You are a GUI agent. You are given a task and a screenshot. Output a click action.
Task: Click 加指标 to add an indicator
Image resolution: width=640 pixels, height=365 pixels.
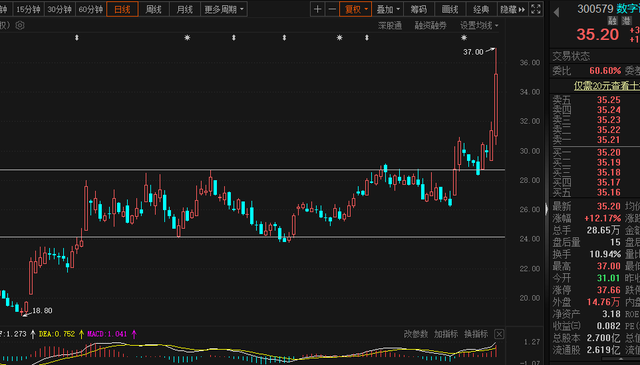click(x=446, y=334)
